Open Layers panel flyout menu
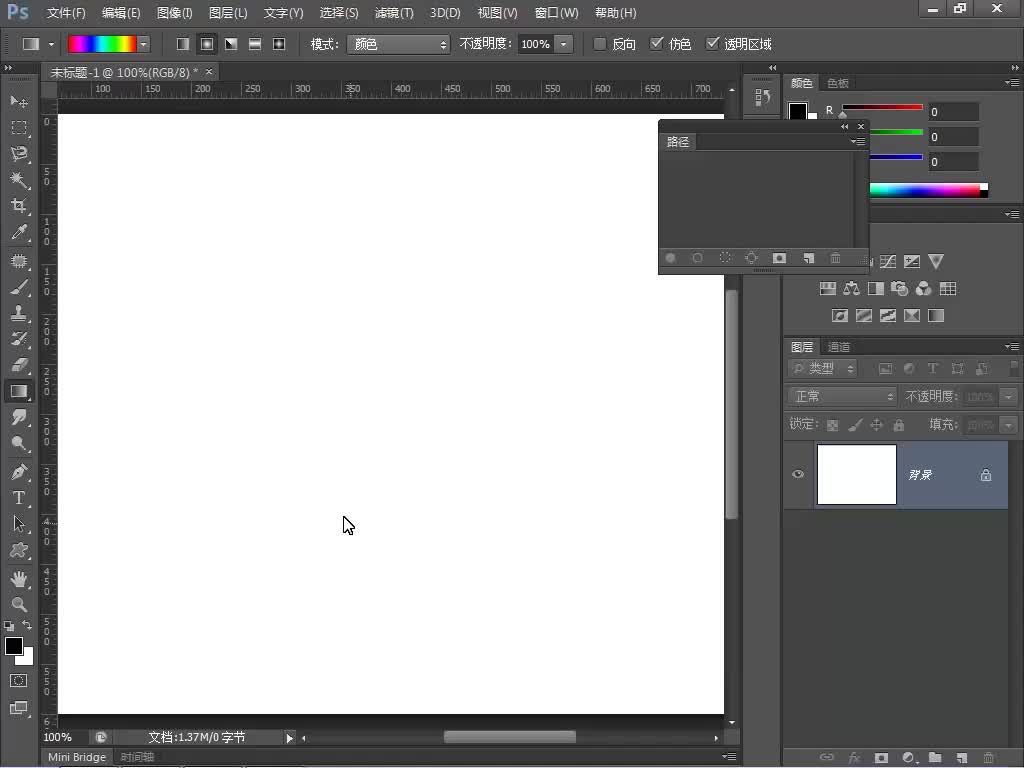1024x768 pixels. pyautogui.click(x=1012, y=346)
